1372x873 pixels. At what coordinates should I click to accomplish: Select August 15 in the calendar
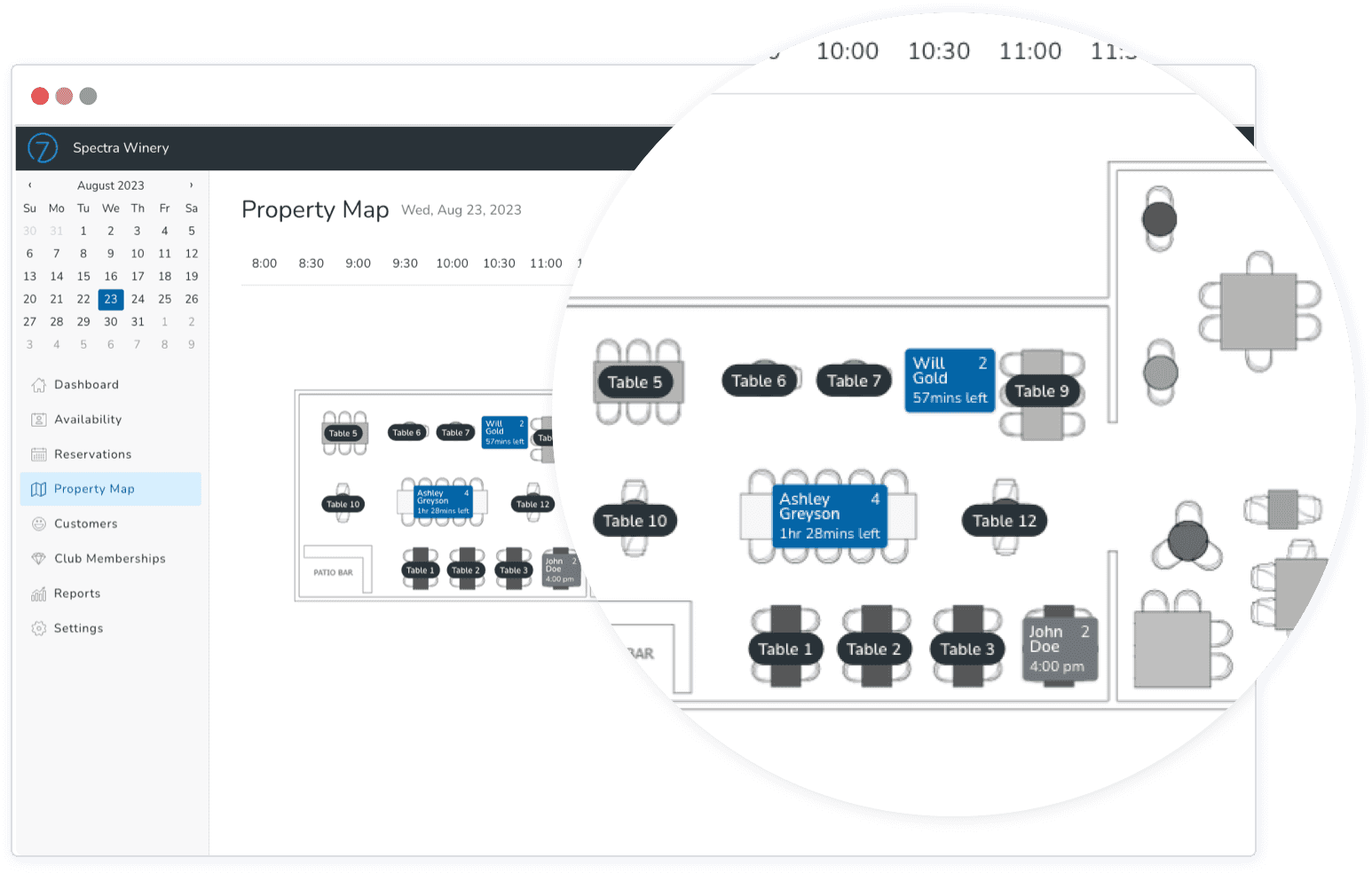tap(83, 277)
